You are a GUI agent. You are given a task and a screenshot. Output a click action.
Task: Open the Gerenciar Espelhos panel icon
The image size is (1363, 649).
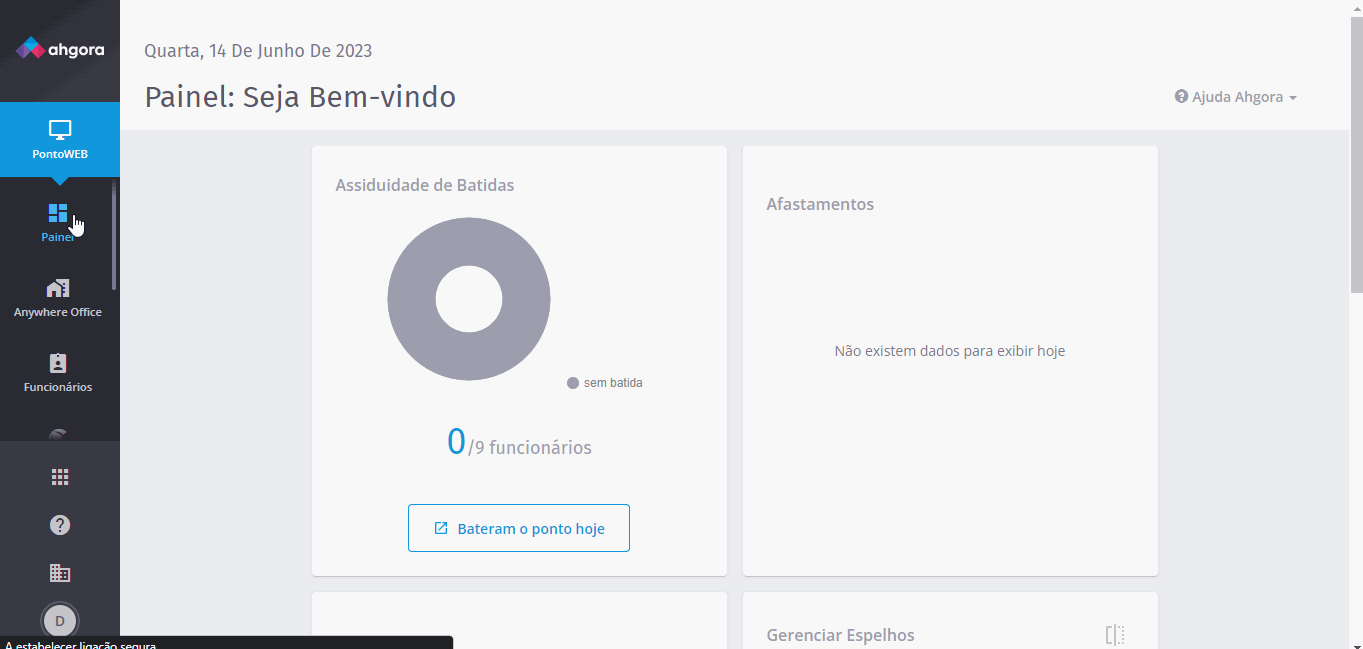point(1113,634)
